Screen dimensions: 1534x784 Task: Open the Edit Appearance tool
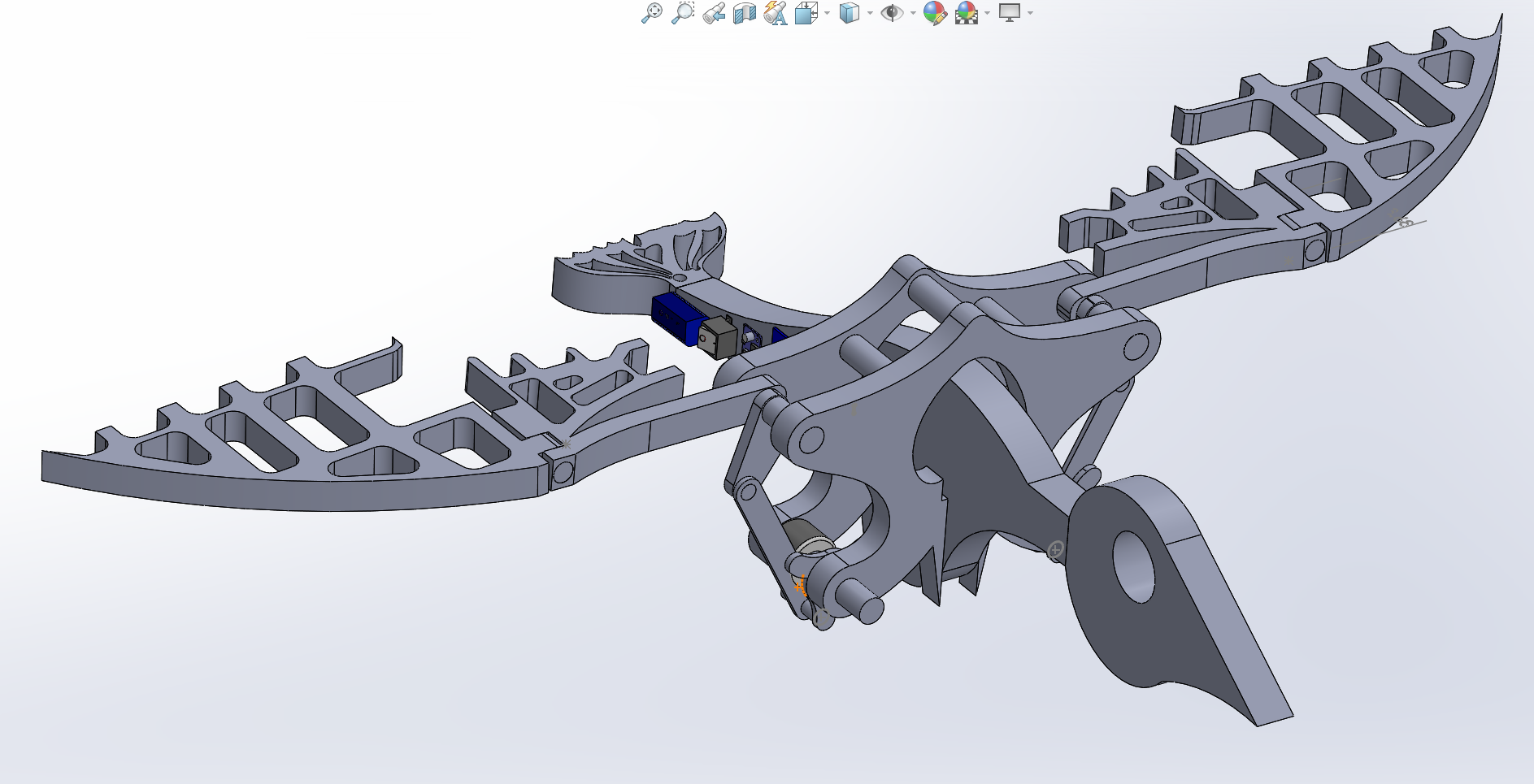coord(935,13)
